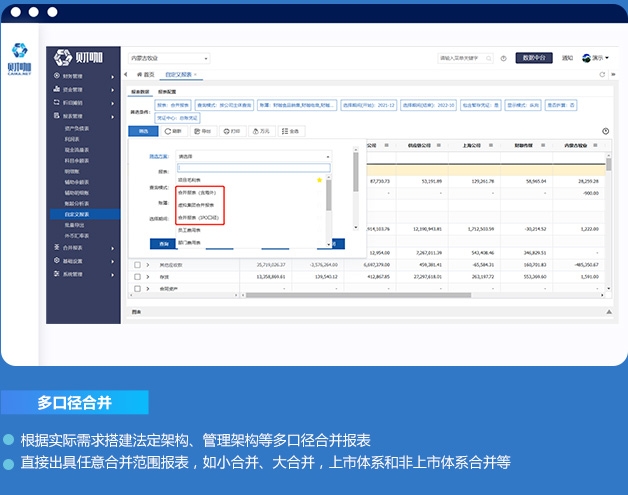This screenshot has height=495, width=628.
Task: Click the 报表管理 sidebar icon
Action: (x=57, y=116)
